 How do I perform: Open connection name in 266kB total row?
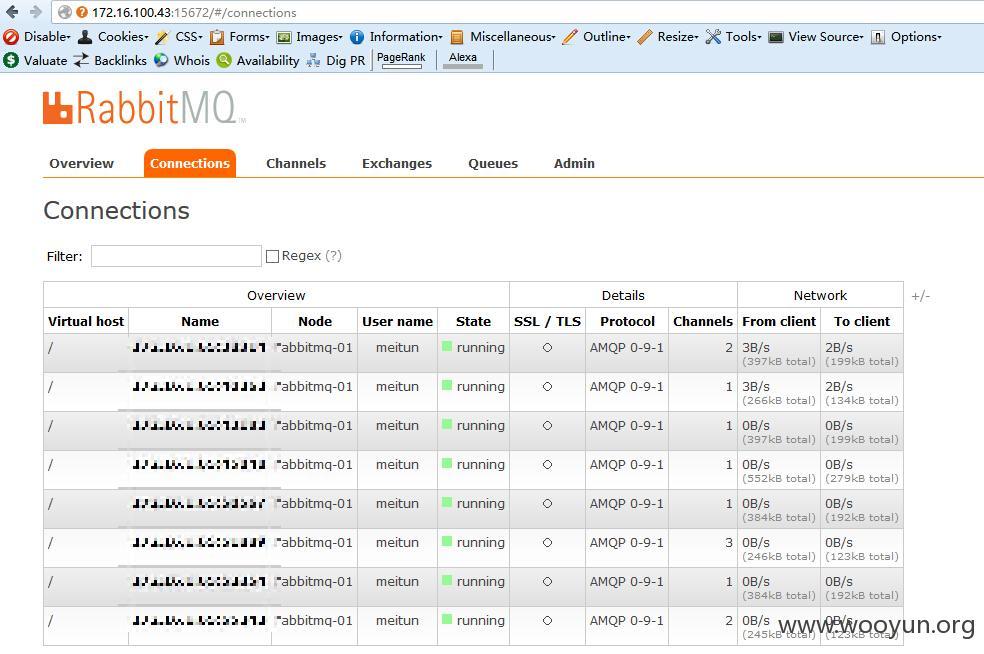coord(199,386)
